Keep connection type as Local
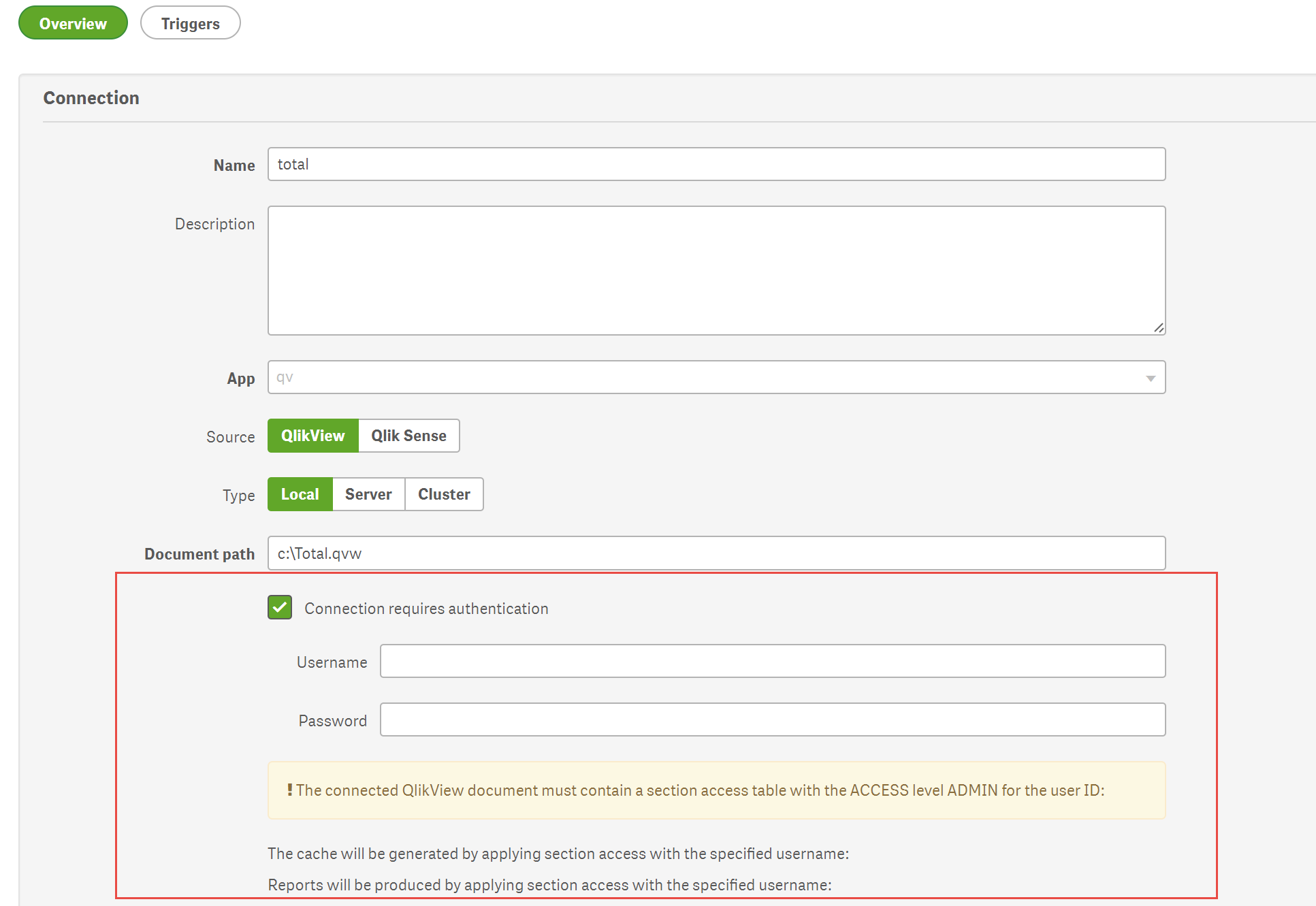Screen dimensions: 1316x906 tap(300, 494)
